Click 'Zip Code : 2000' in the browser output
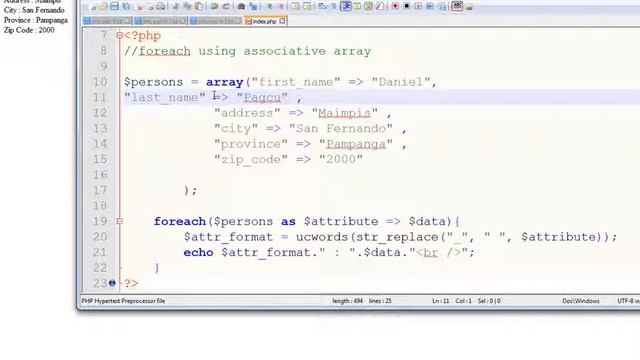Viewport: 640px width, 360px height. (x=29, y=30)
